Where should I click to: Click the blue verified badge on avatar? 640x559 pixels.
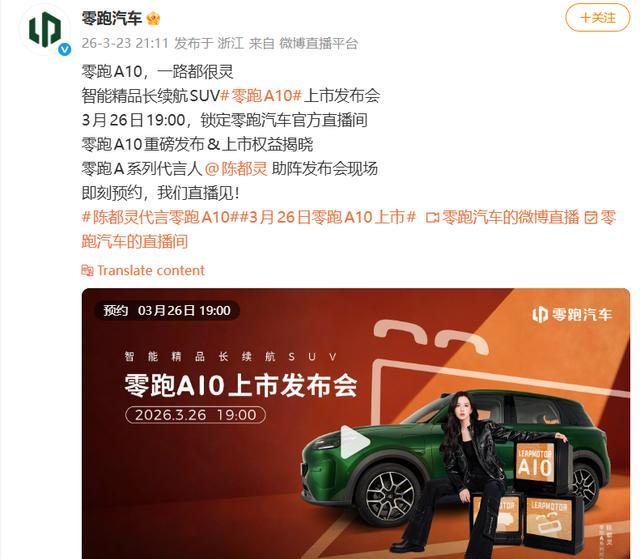pos(64,49)
